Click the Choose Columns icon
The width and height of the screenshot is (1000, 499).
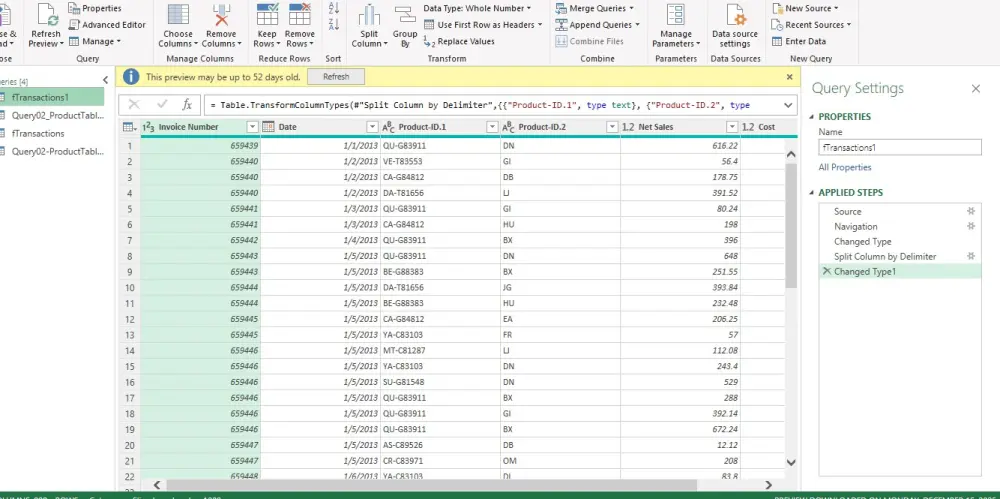[x=178, y=15]
